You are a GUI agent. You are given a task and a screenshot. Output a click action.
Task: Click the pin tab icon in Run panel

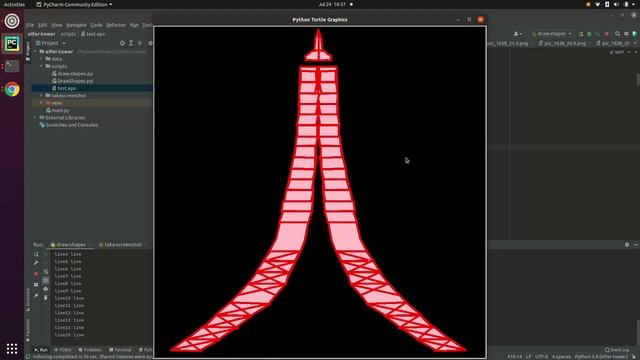pyautogui.click(x=36, y=296)
